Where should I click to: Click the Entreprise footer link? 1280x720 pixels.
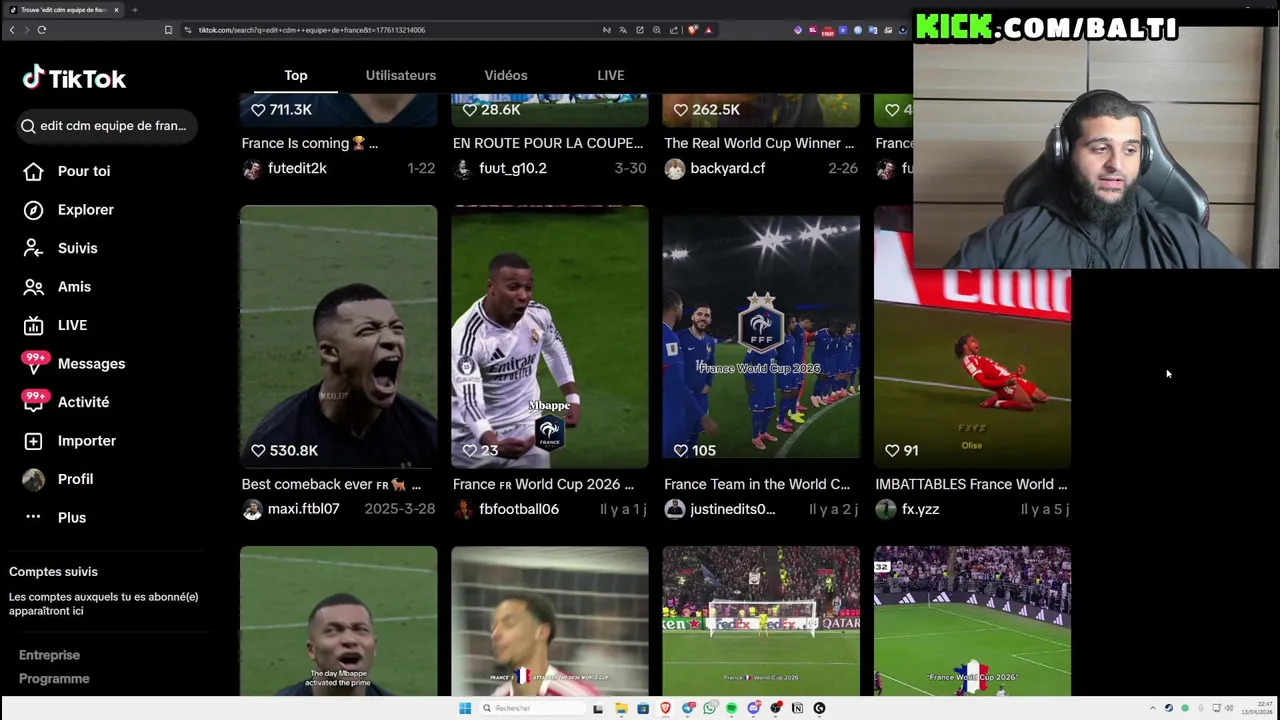49,655
